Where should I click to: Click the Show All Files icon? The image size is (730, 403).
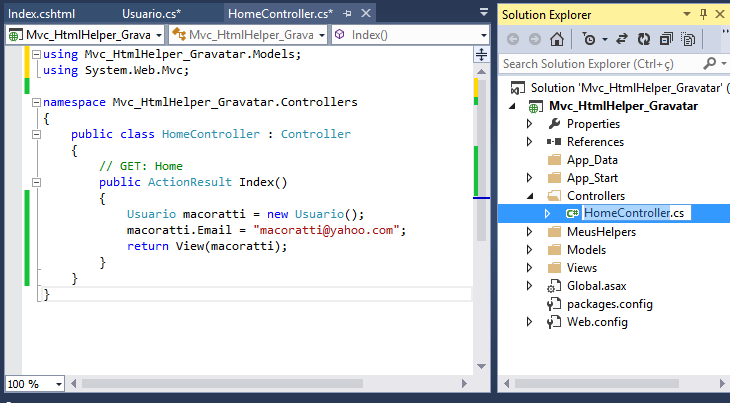(x=688, y=39)
